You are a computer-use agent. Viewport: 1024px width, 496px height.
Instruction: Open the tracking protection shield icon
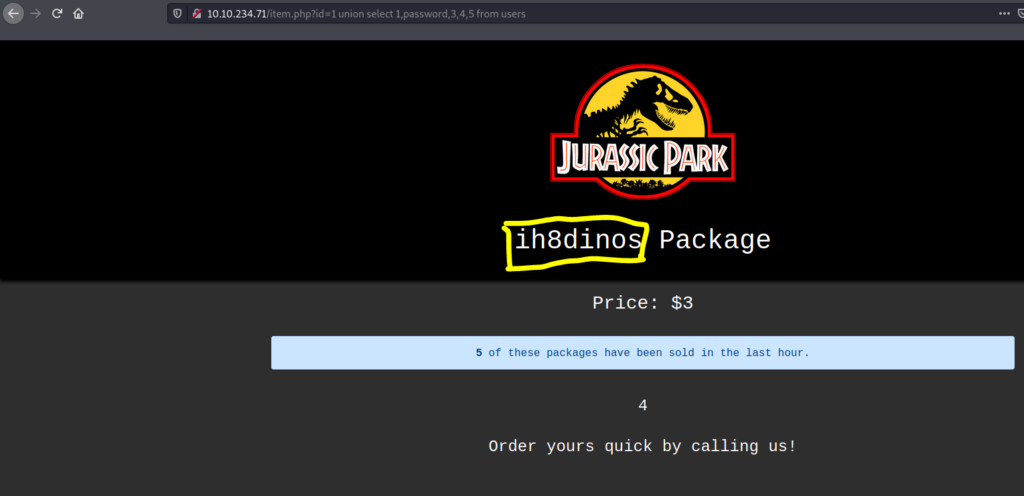tap(178, 14)
